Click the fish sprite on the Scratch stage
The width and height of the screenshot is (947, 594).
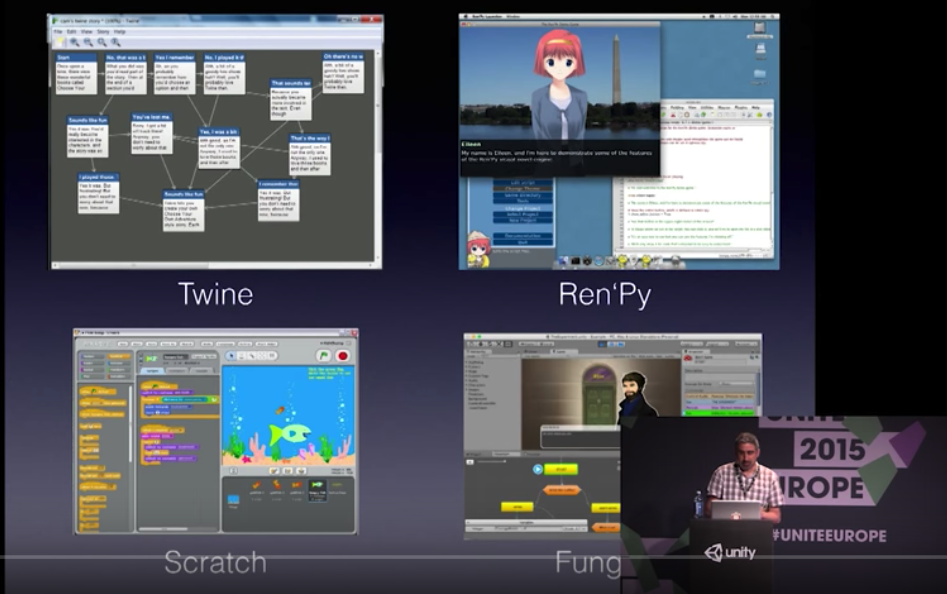click(289, 433)
